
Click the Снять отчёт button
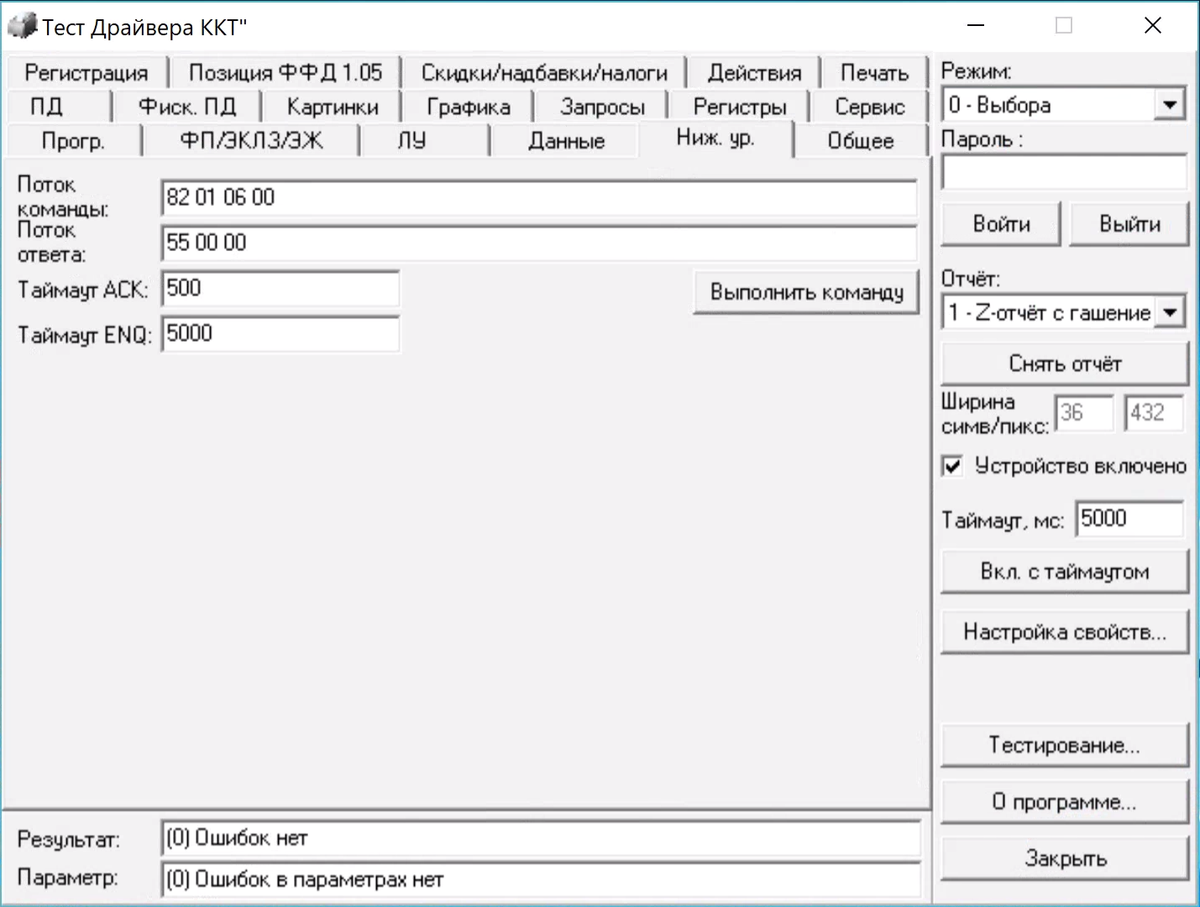(1065, 364)
